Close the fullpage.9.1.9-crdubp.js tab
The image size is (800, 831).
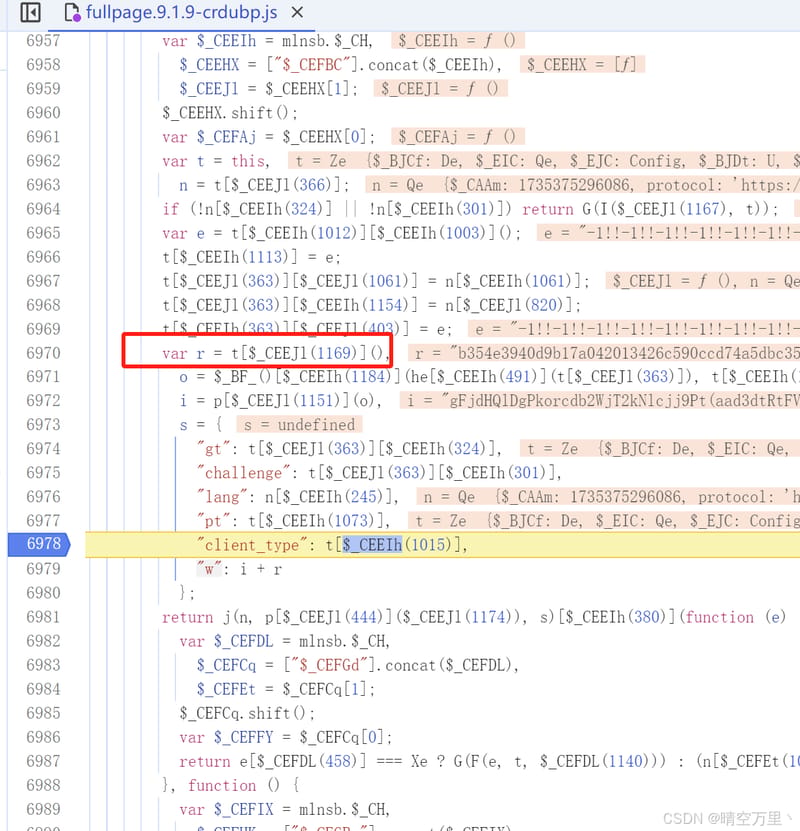point(298,12)
